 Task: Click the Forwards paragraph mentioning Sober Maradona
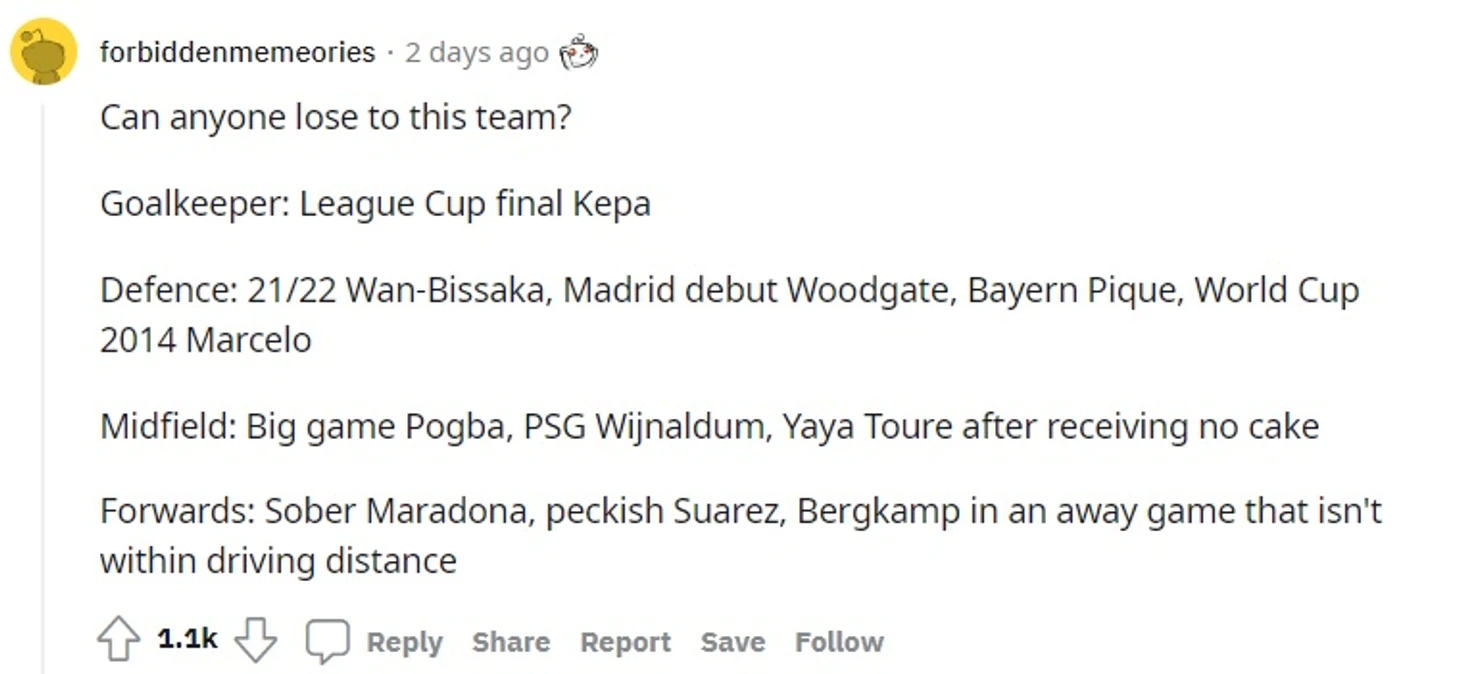740,536
